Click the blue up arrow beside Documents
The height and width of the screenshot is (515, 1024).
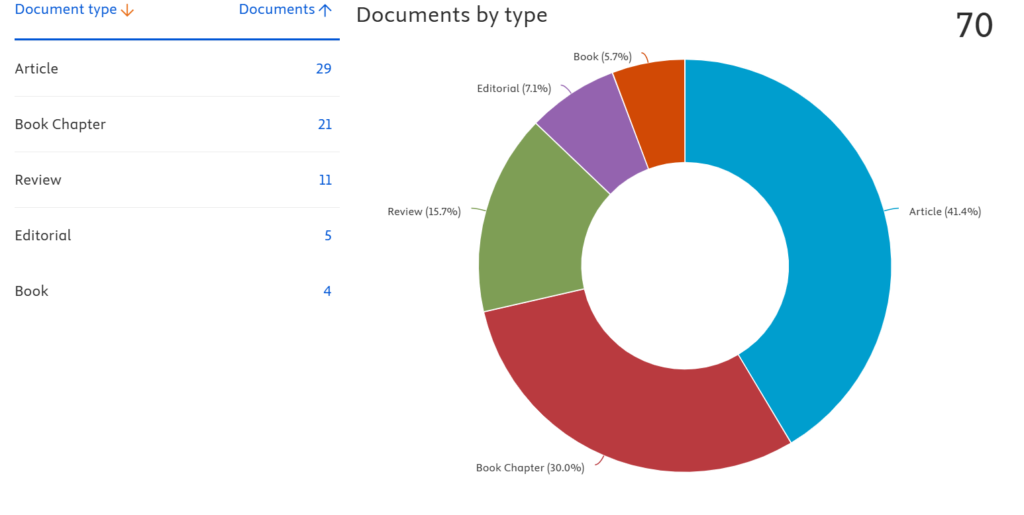pyautogui.click(x=325, y=10)
